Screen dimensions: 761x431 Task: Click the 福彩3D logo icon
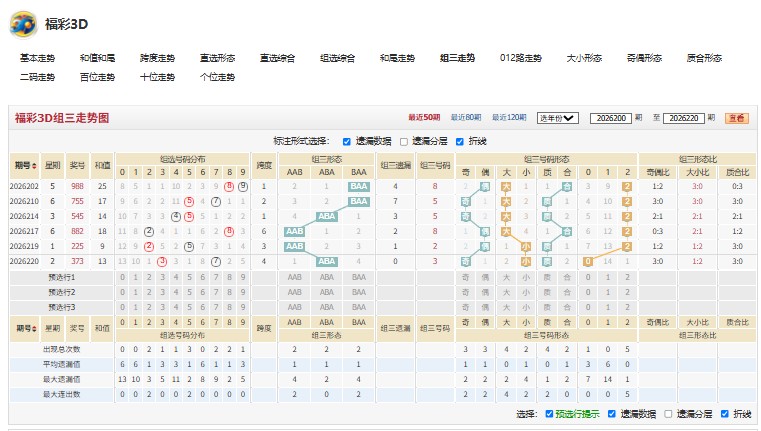point(23,24)
